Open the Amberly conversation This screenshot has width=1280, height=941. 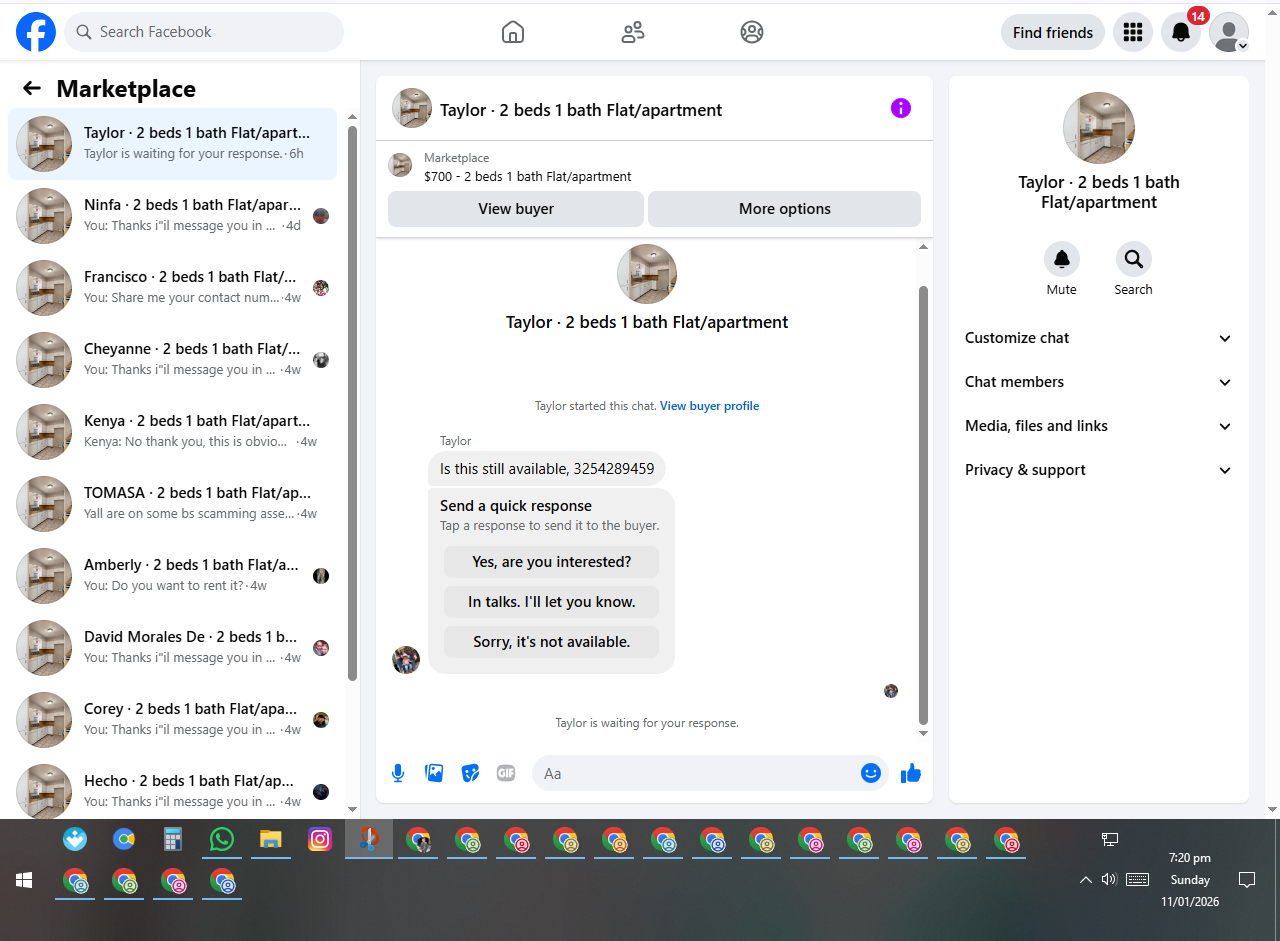pyautogui.click(x=173, y=576)
